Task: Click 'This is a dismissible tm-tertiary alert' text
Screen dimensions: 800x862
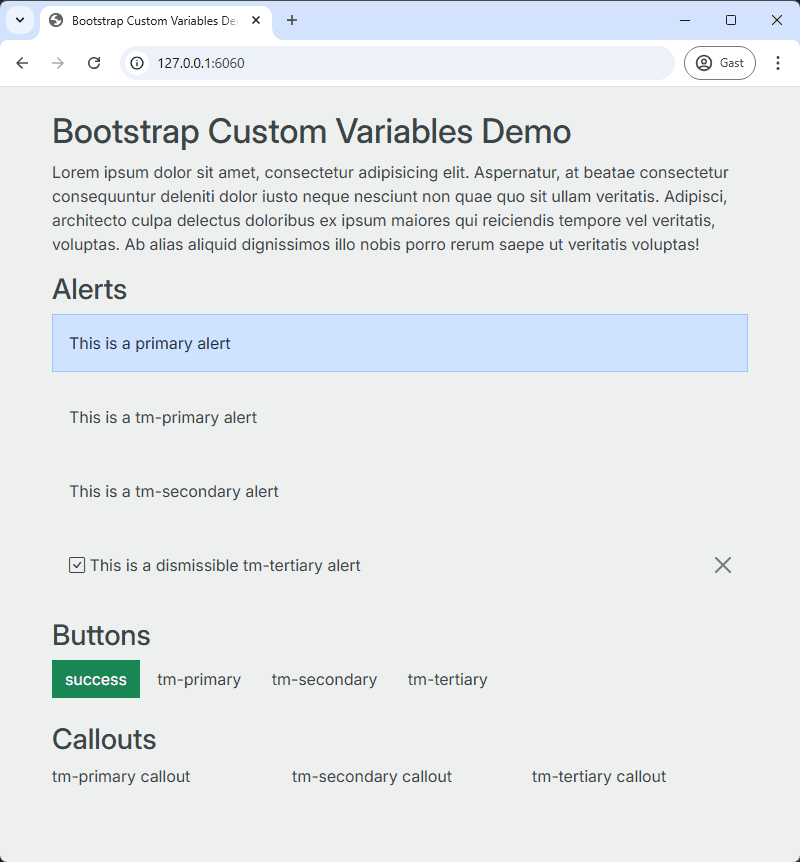Action: [225, 566]
